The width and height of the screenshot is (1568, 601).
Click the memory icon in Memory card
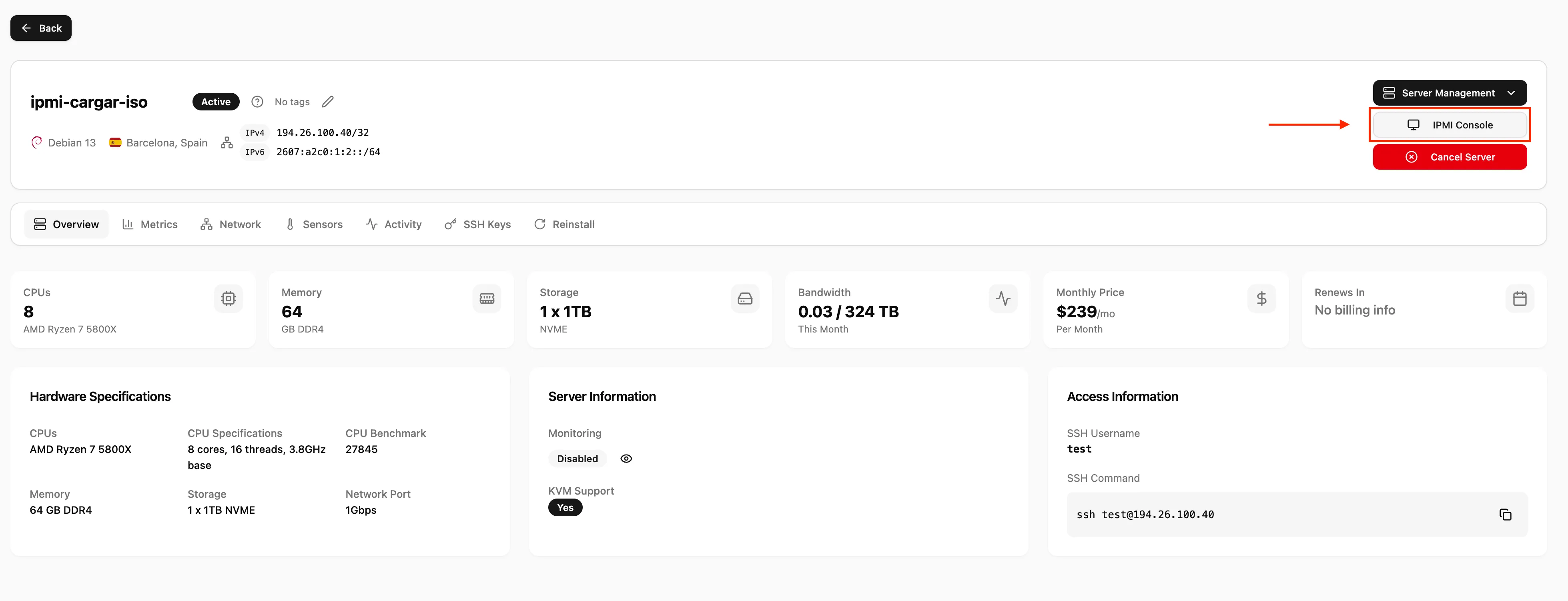(486, 298)
